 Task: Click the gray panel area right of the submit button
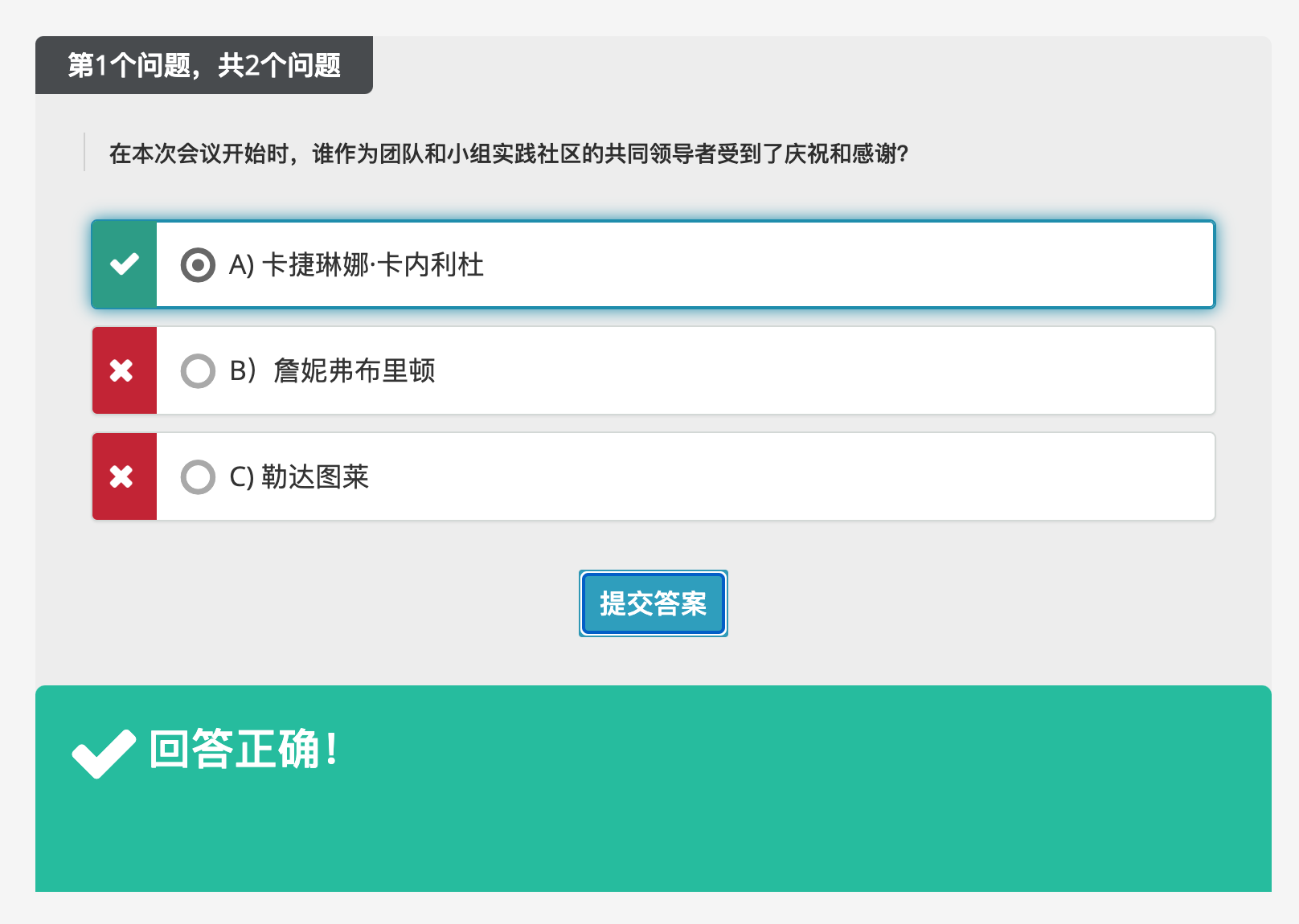click(x=965, y=604)
